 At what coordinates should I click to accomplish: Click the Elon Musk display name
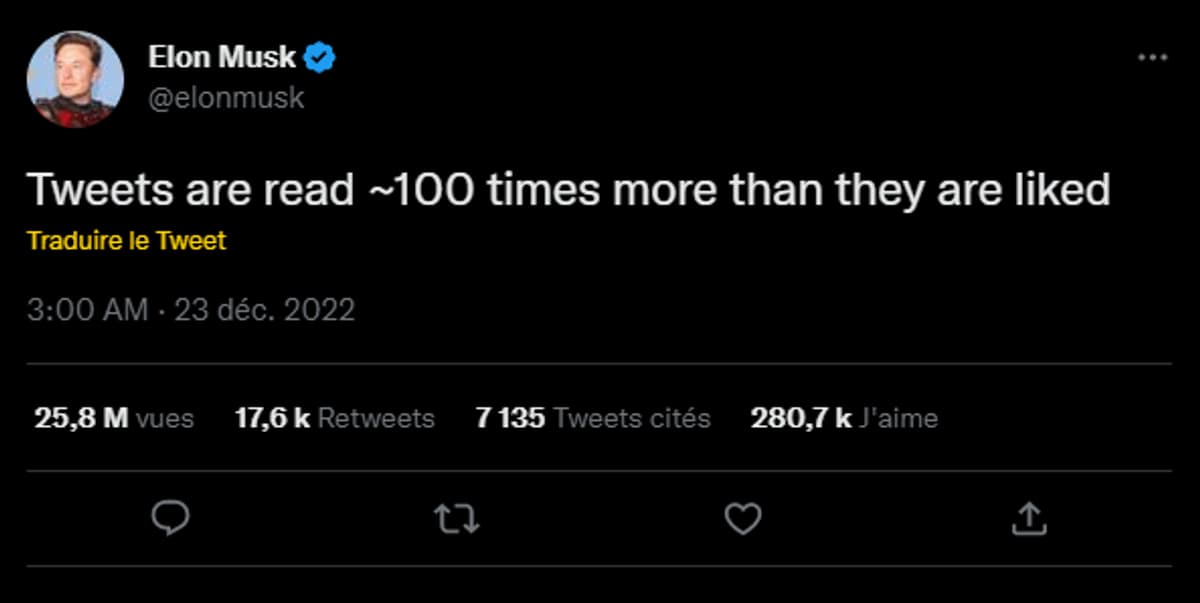tap(222, 58)
